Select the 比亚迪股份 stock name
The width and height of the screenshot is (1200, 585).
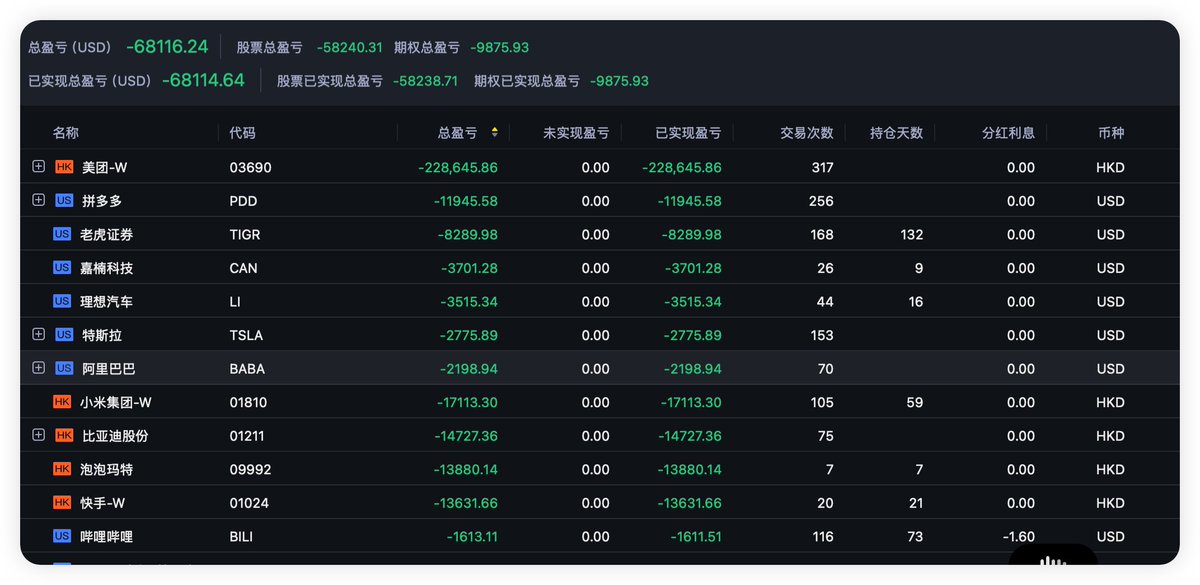[115, 436]
